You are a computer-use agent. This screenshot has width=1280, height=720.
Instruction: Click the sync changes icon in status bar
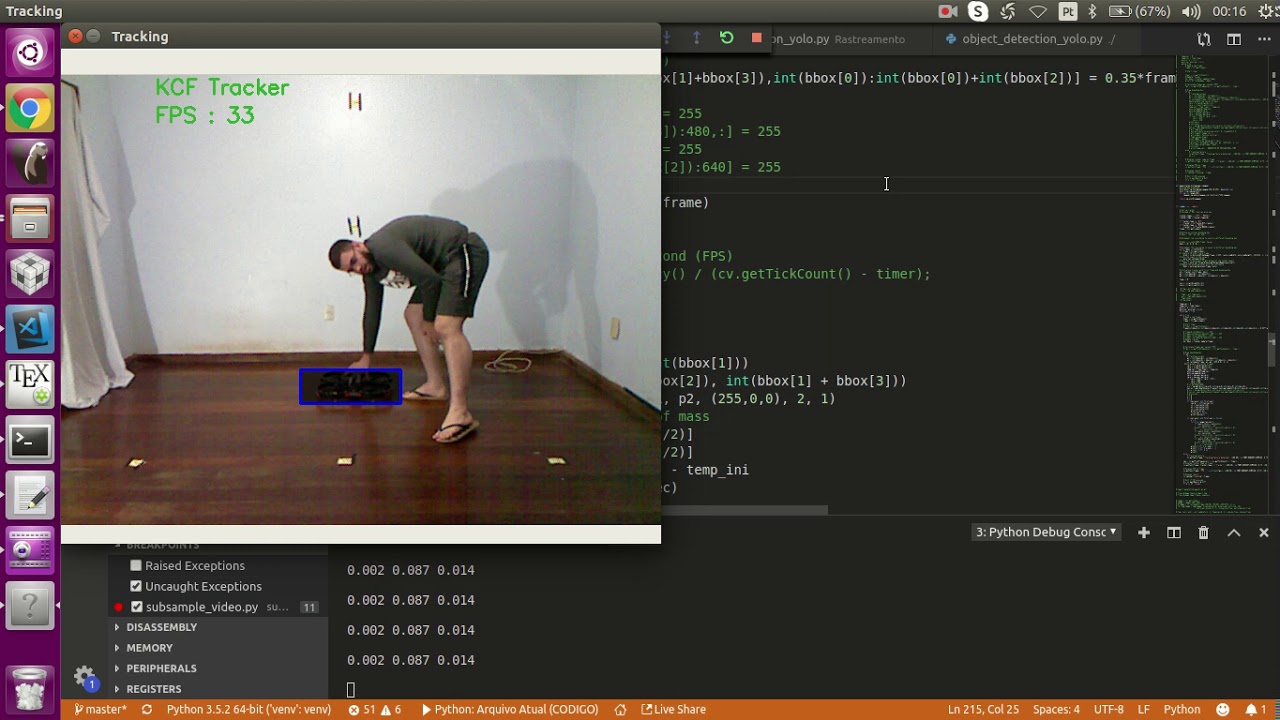147,710
